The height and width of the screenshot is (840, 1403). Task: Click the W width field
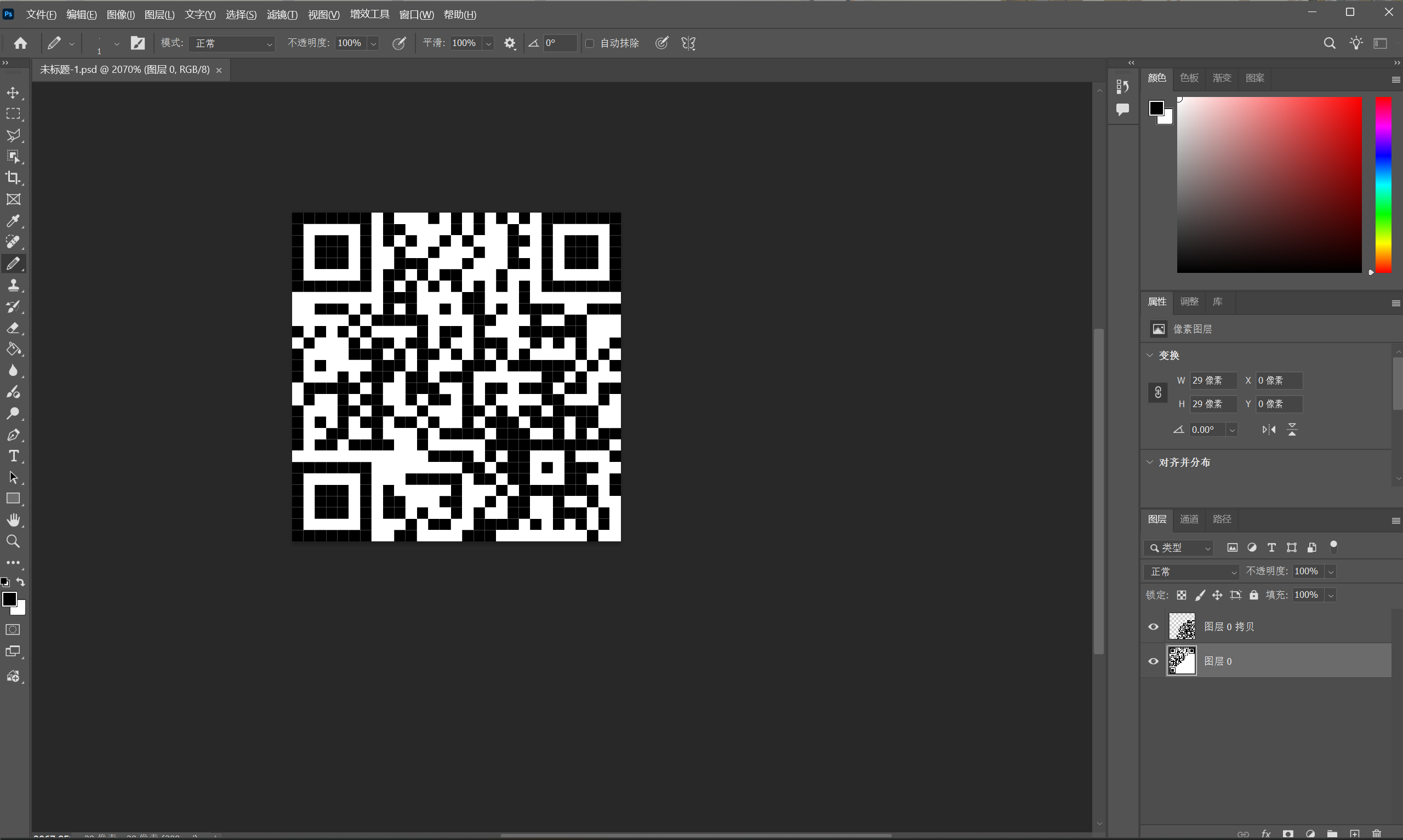(1213, 380)
